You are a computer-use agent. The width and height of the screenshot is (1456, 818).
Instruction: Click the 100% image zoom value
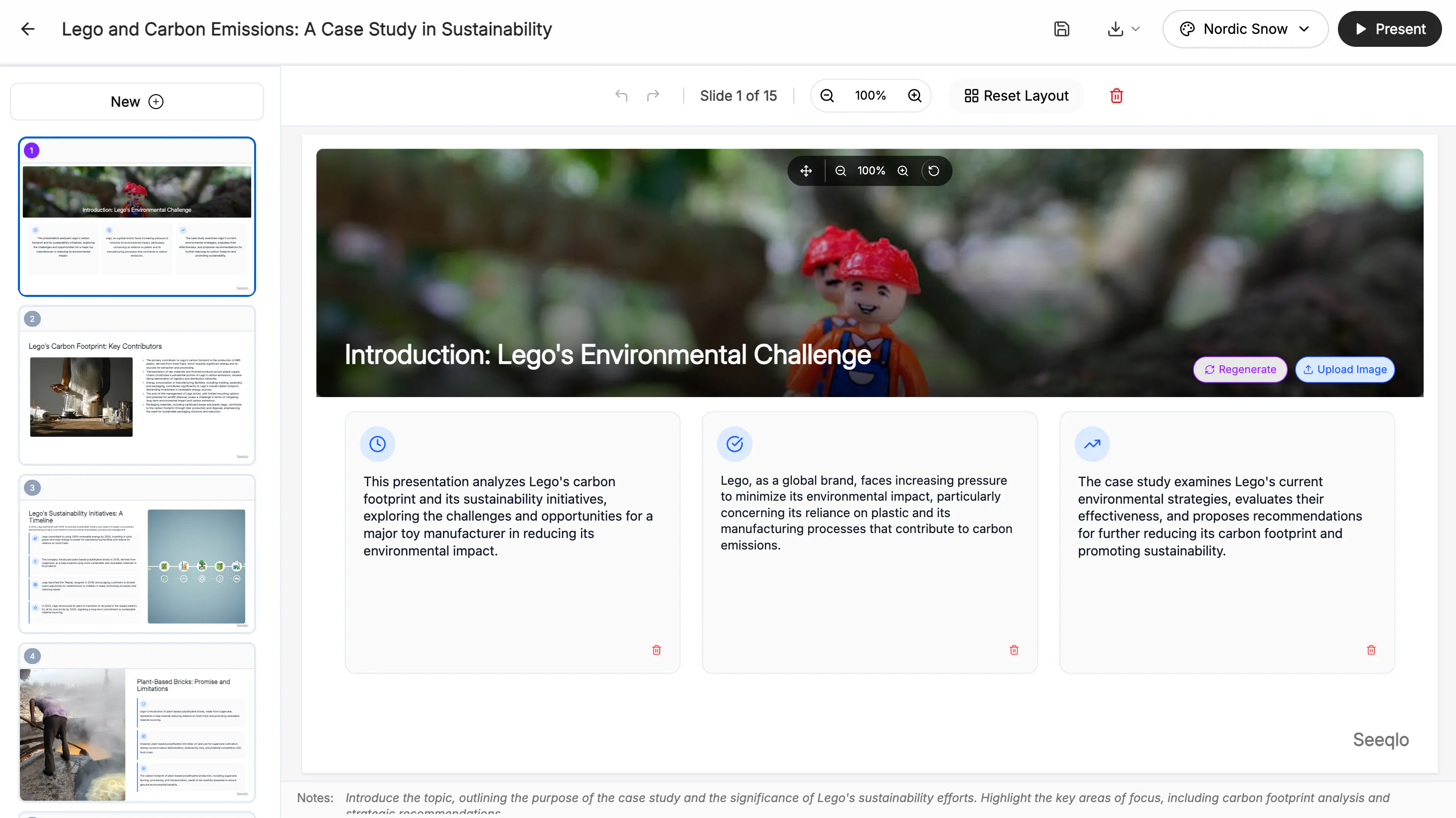point(871,170)
